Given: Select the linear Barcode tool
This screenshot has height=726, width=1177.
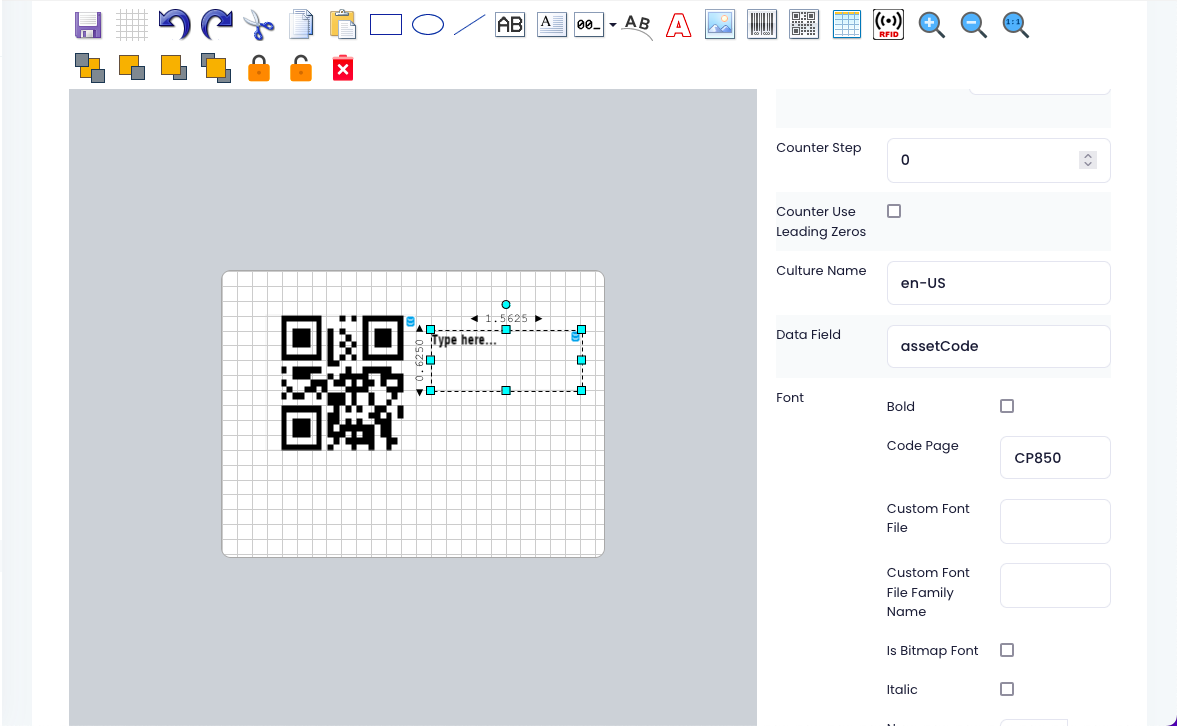Looking at the screenshot, I should pos(762,25).
